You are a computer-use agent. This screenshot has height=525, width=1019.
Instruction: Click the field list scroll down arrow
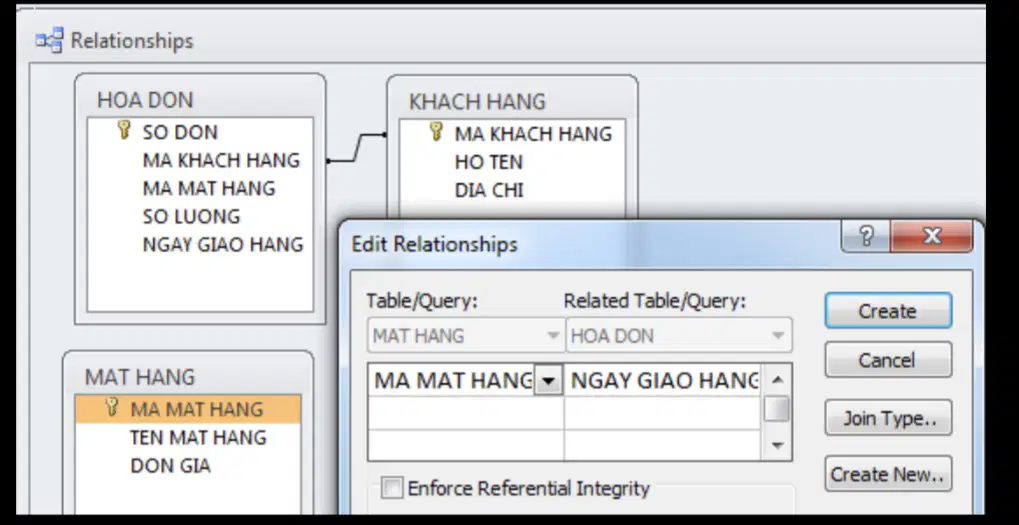(777, 446)
